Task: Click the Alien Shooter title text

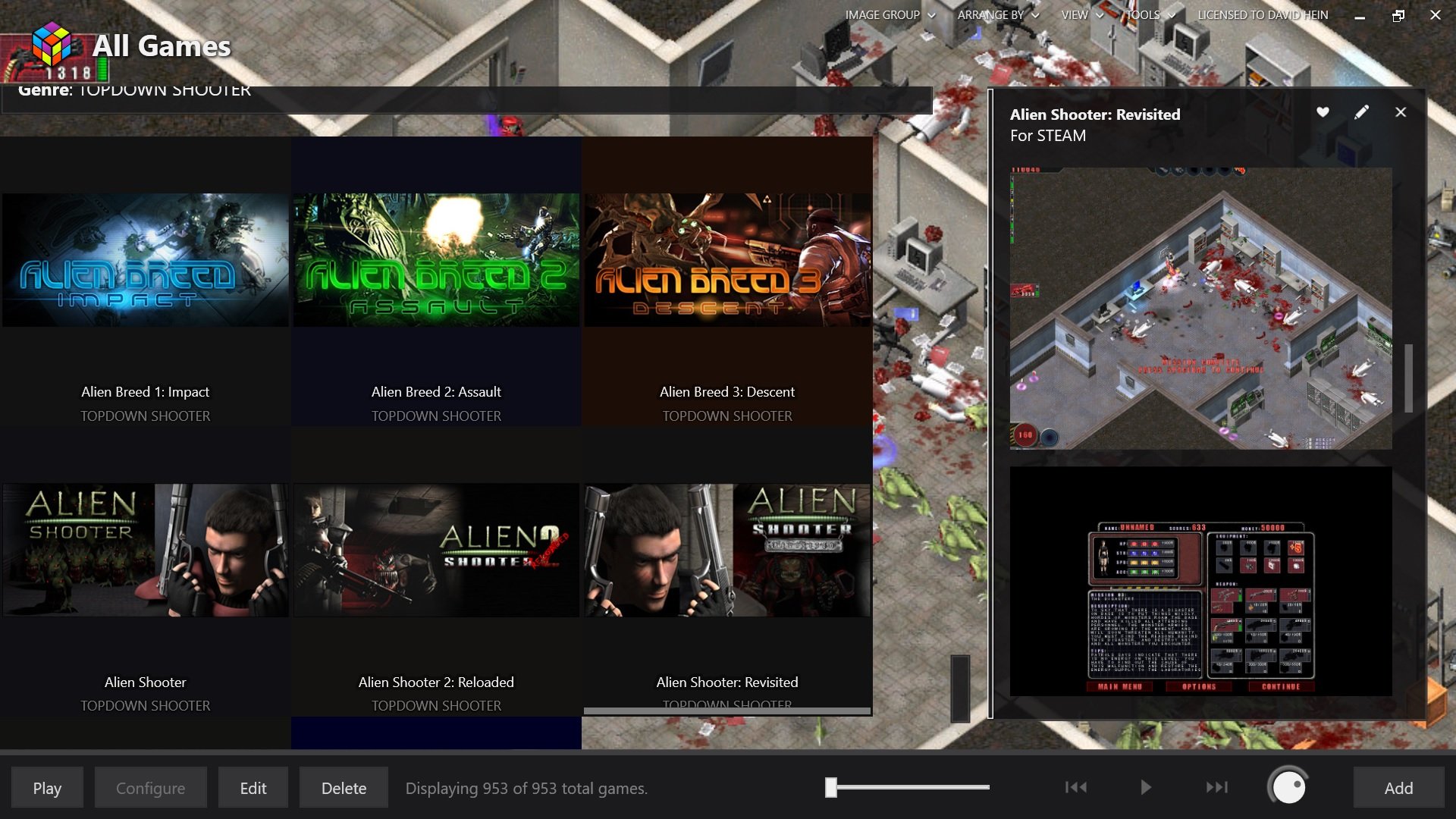Action: tap(145, 682)
